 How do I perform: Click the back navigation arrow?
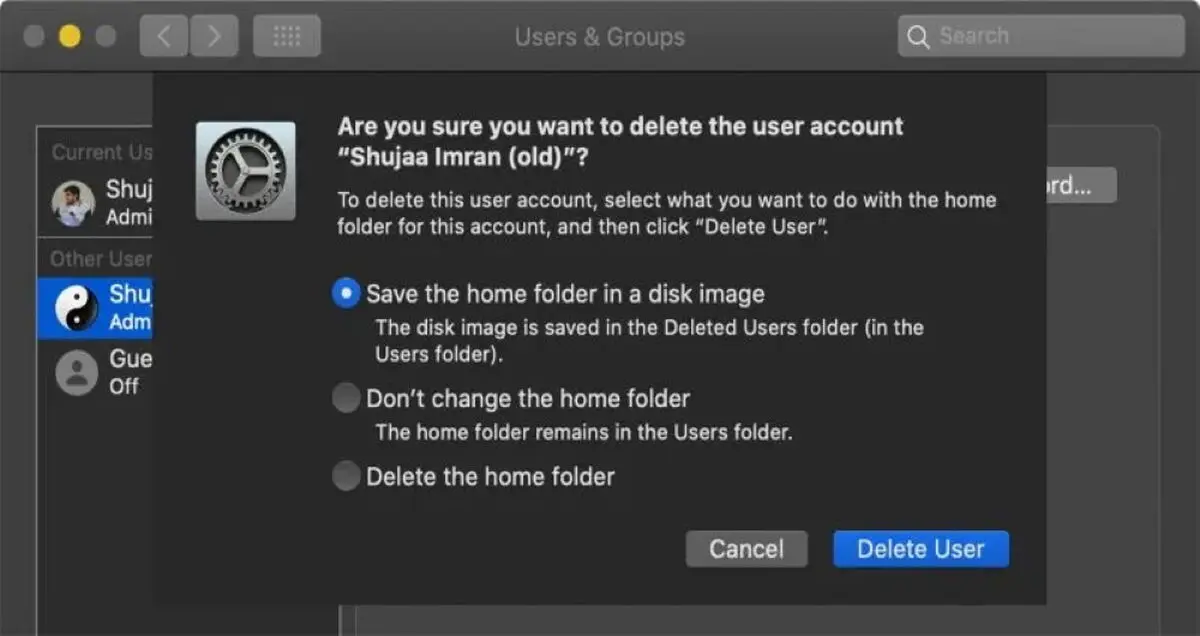[x=163, y=37]
